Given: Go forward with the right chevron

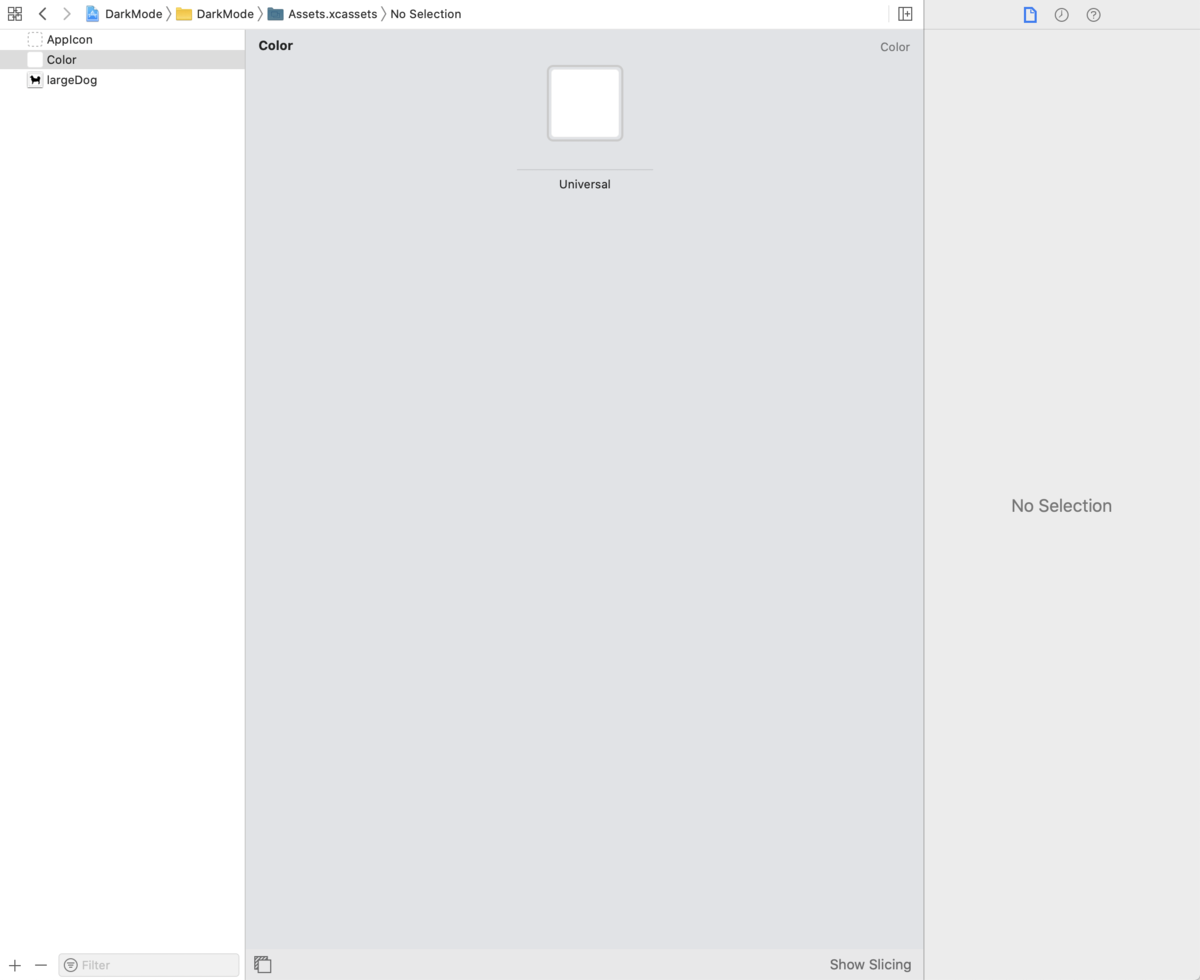Looking at the screenshot, I should (x=67, y=14).
